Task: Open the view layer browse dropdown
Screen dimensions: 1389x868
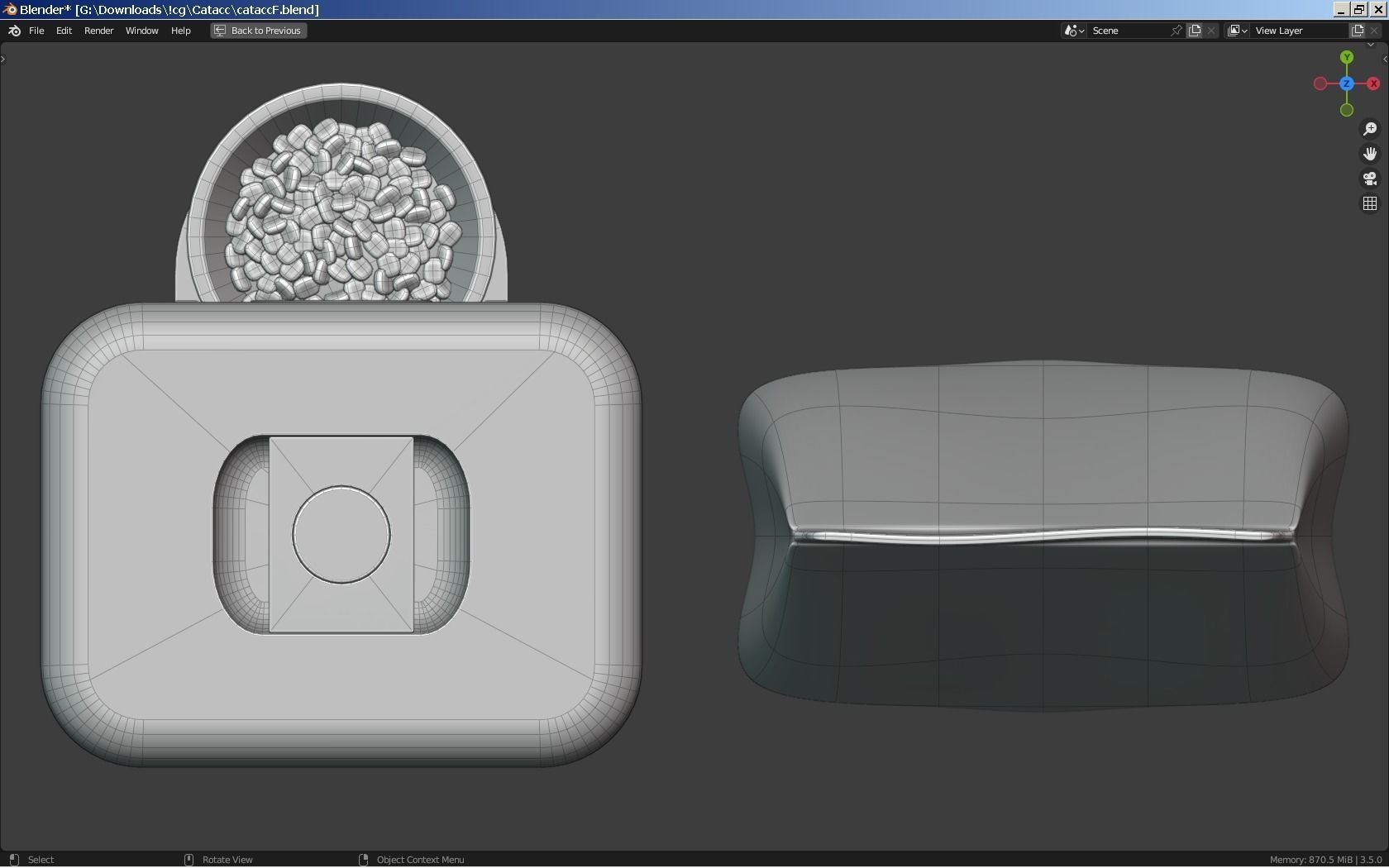Action: click(1237, 31)
